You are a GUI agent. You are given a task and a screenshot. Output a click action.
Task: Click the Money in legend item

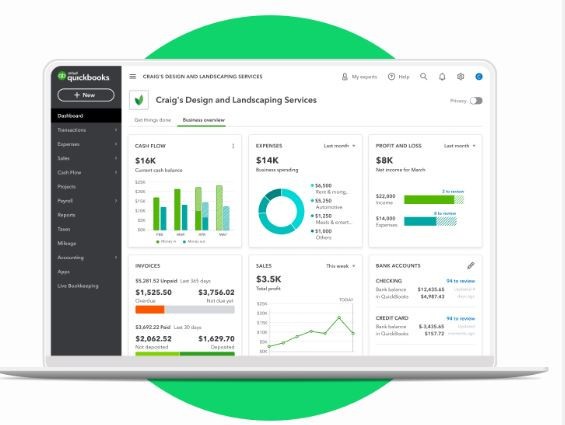pyautogui.click(x=166, y=242)
